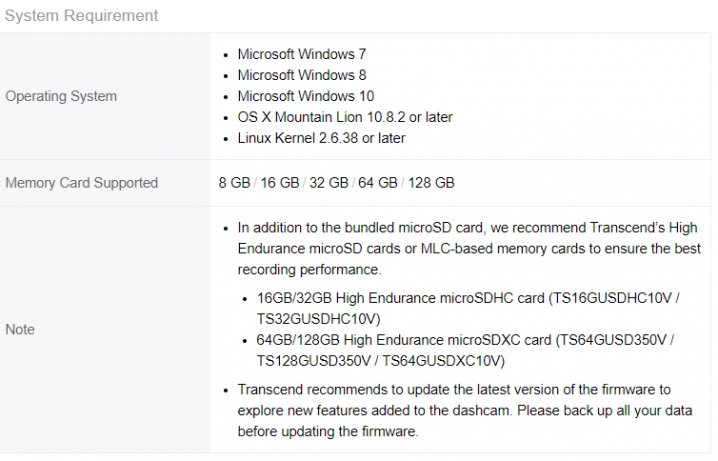Click the Microsoft Windows 8 list item

[302, 75]
